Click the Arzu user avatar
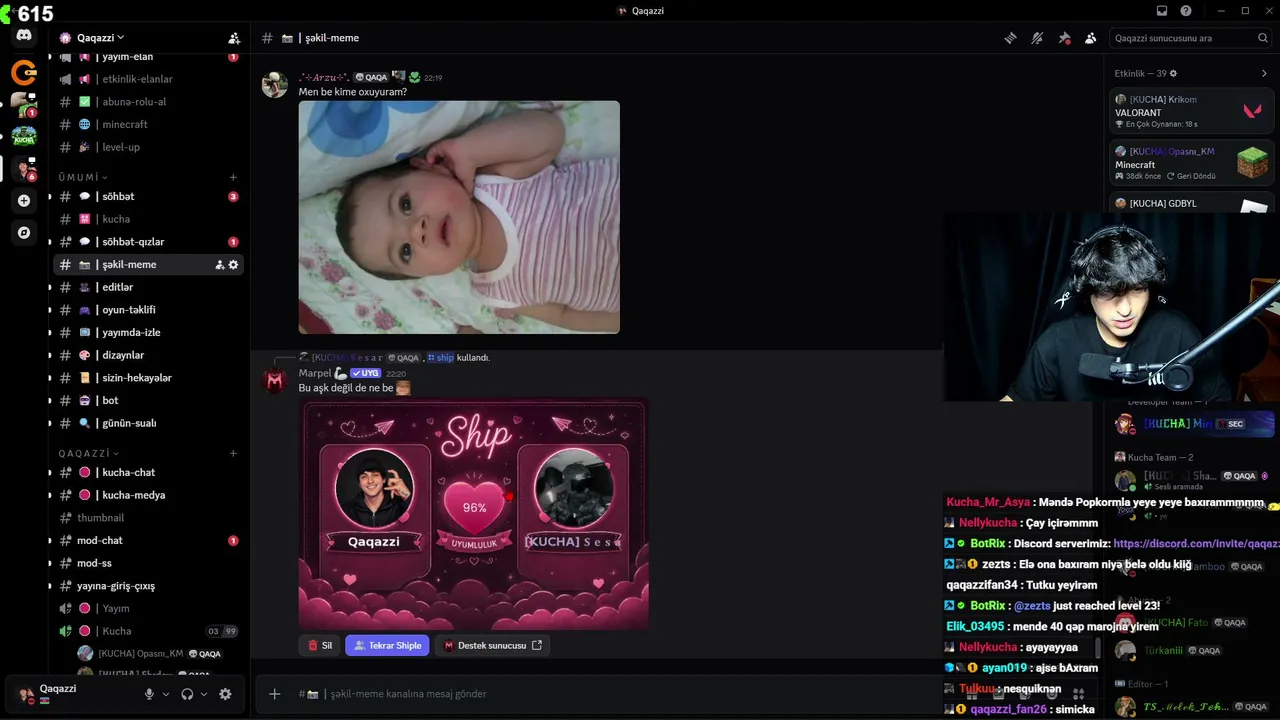 tap(275, 84)
